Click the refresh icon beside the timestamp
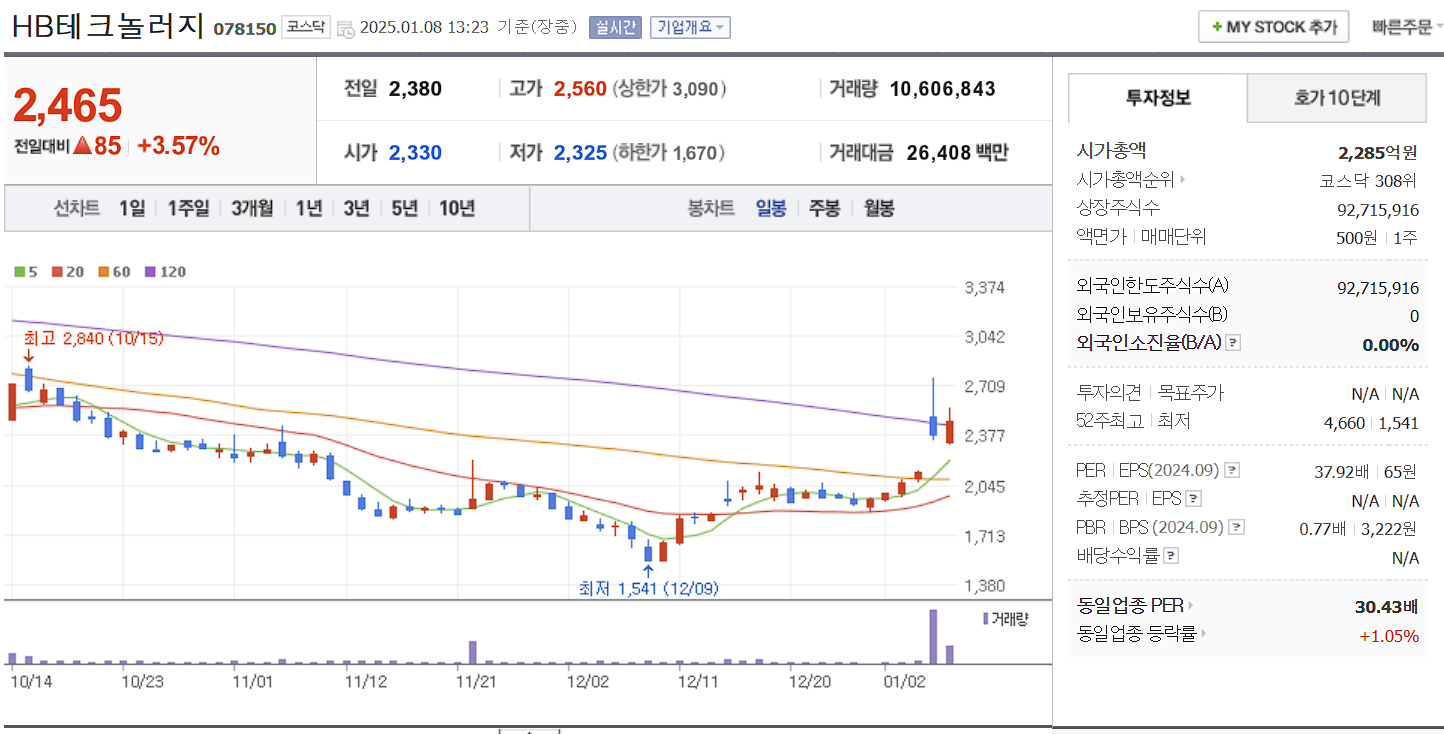 [345, 28]
